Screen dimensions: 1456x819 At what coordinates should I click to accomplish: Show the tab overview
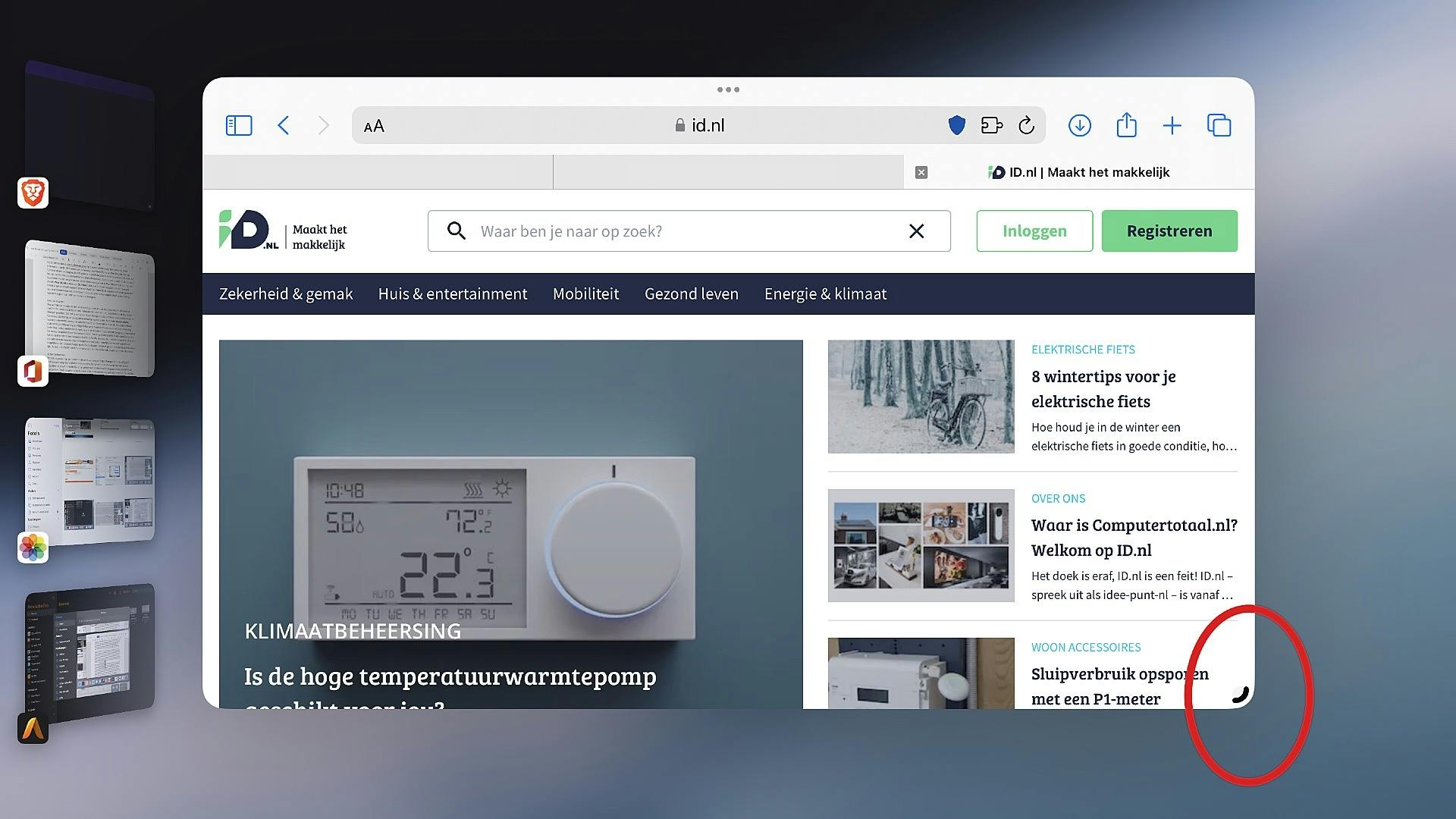tap(1219, 125)
